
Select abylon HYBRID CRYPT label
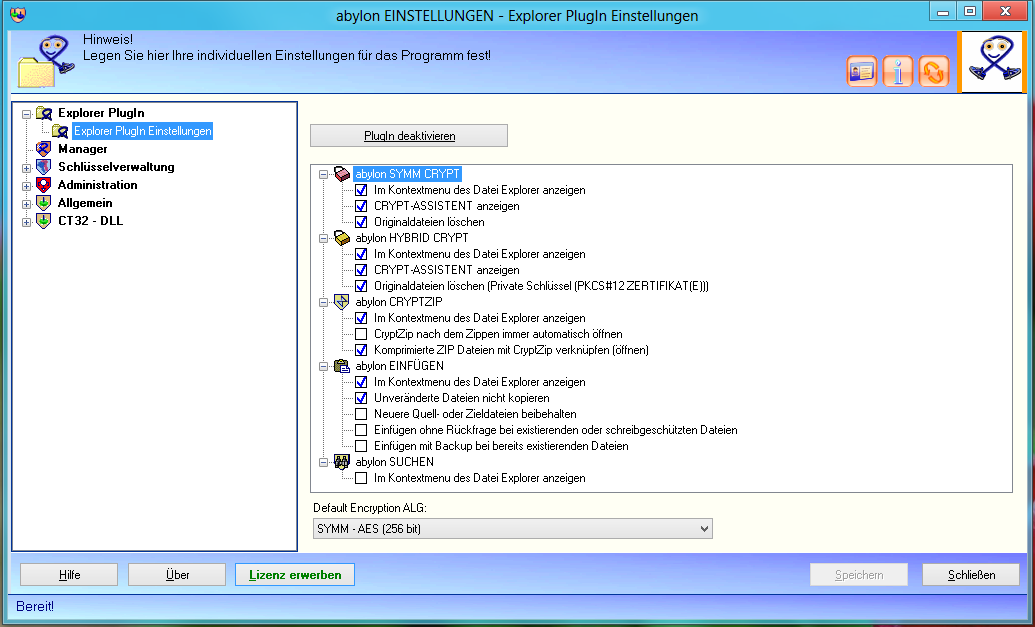click(412, 238)
